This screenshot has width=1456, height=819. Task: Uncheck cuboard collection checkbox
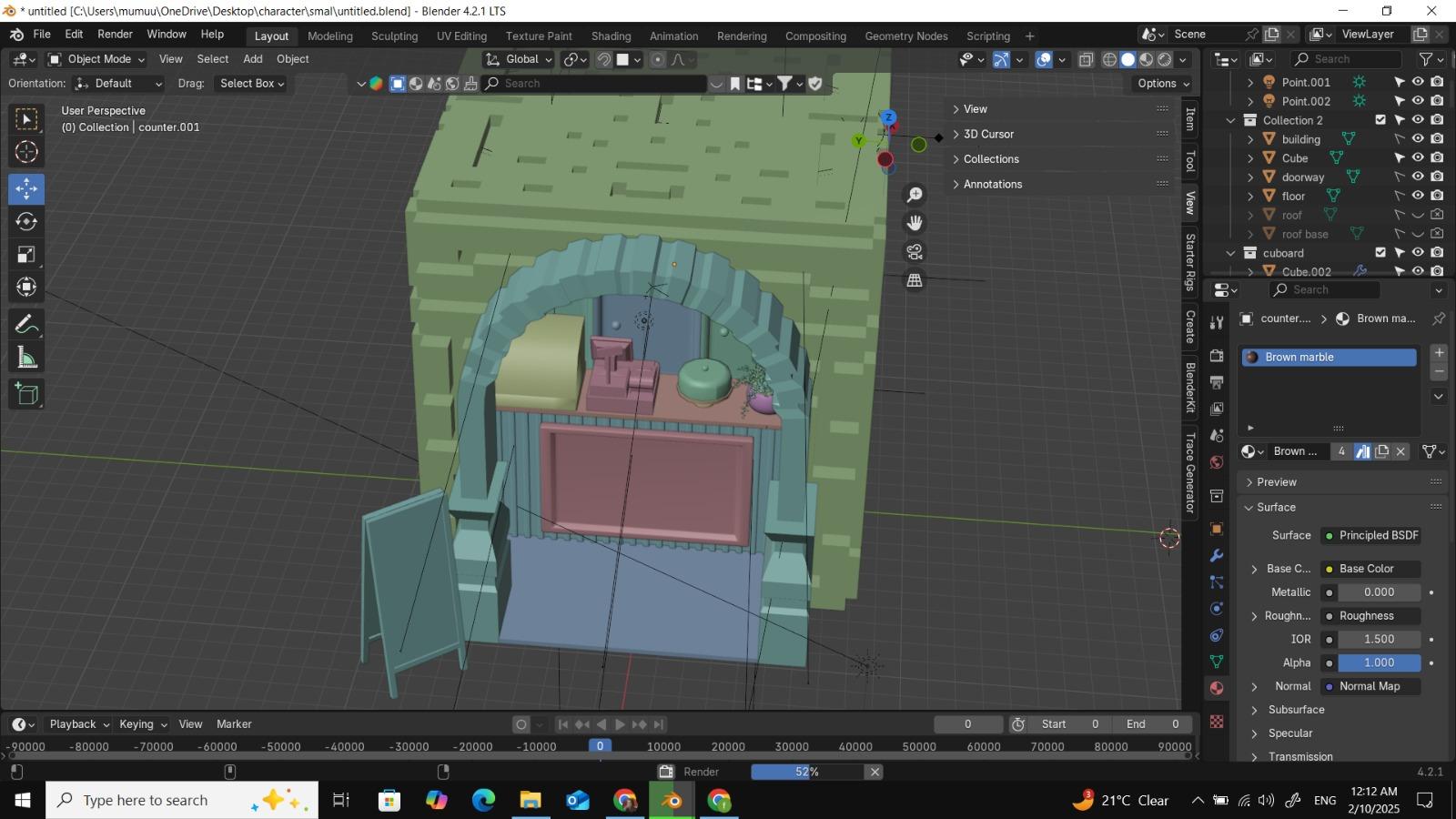tap(1380, 253)
